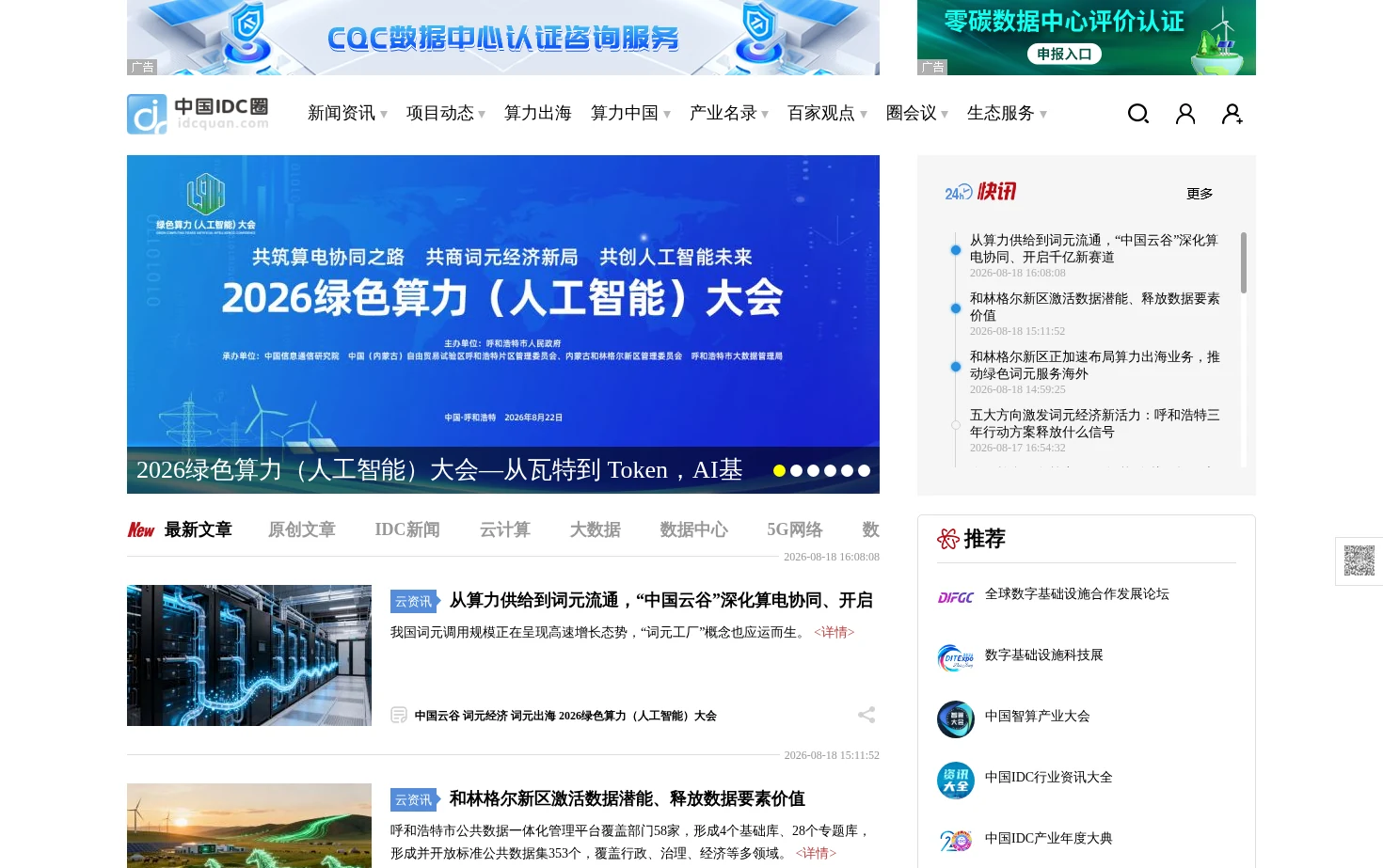Click 详情 link of 和林格尔新区 article
This screenshot has width=1383, height=868.
[816, 853]
